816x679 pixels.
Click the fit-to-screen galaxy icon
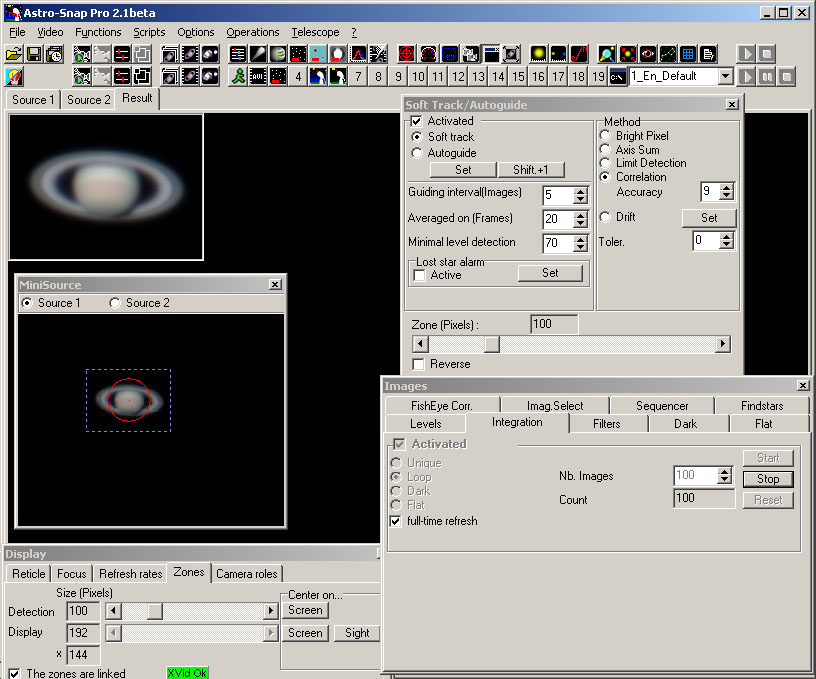pyautogui.click(x=511, y=54)
